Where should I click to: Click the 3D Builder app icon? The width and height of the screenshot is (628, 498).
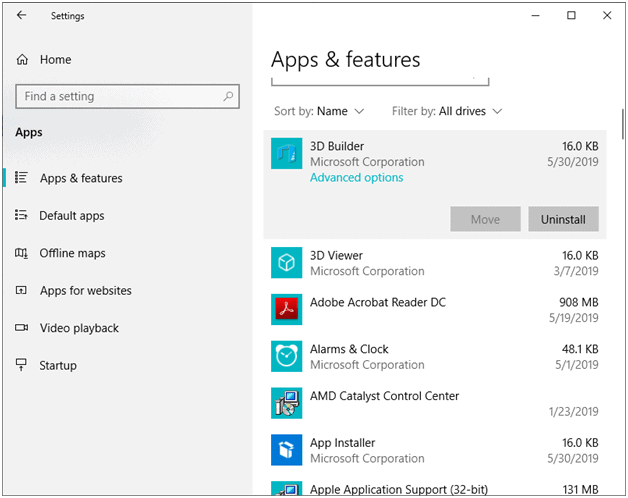[286, 153]
